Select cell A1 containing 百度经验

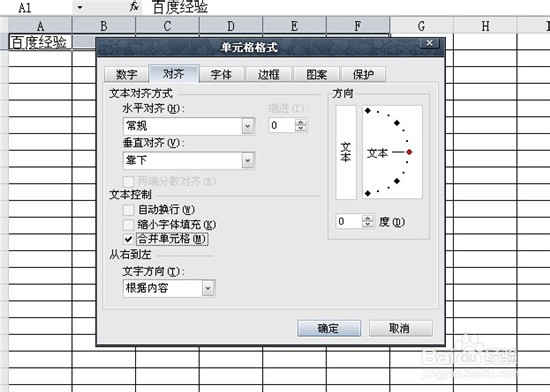(x=40, y=42)
